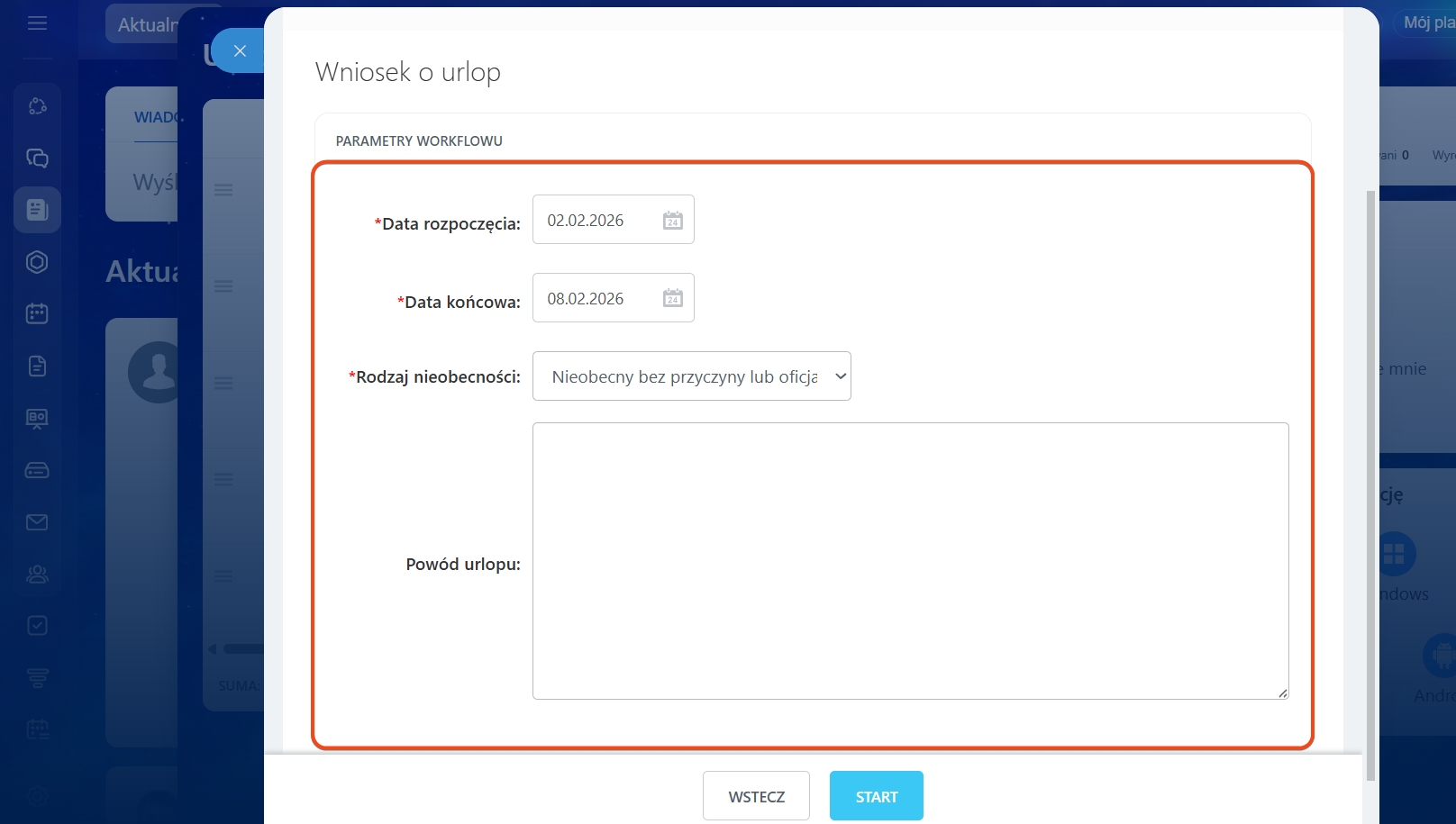Open the news feed icon in sidebar
This screenshot has height=824, width=1456.
coord(37,210)
